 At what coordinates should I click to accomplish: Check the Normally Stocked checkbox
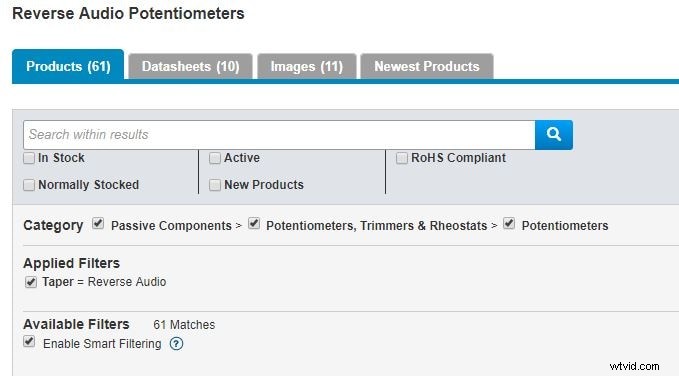[29, 185]
